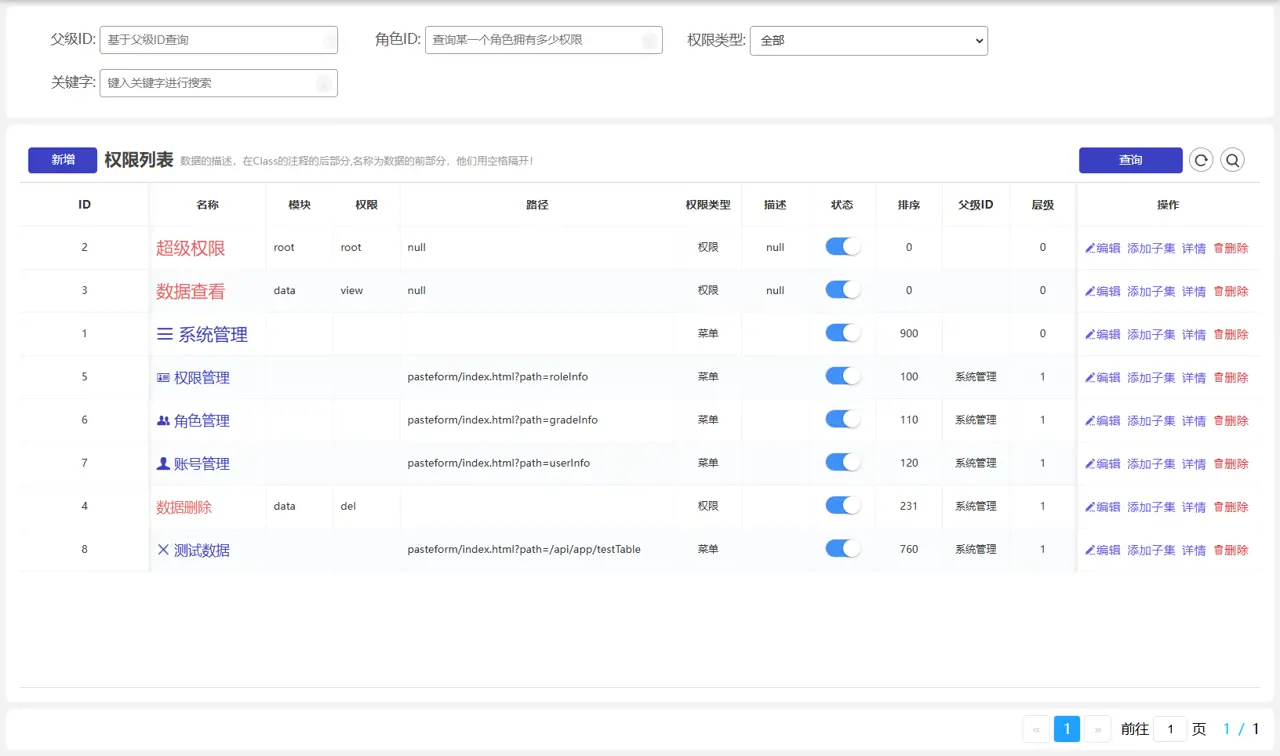The image size is (1280, 756).
Task: Toggle status switch for 测试数据
Action: [x=843, y=548]
